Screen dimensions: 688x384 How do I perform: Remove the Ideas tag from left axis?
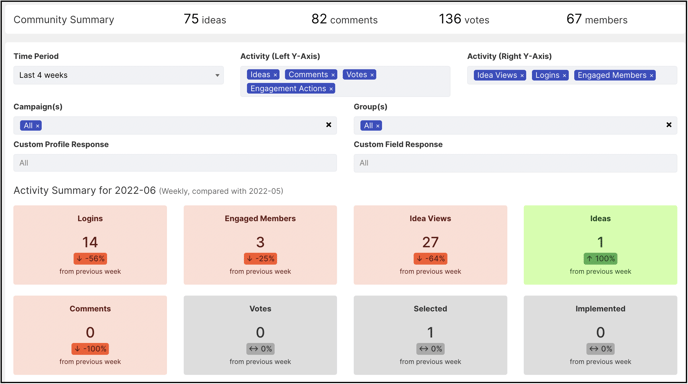click(x=275, y=75)
